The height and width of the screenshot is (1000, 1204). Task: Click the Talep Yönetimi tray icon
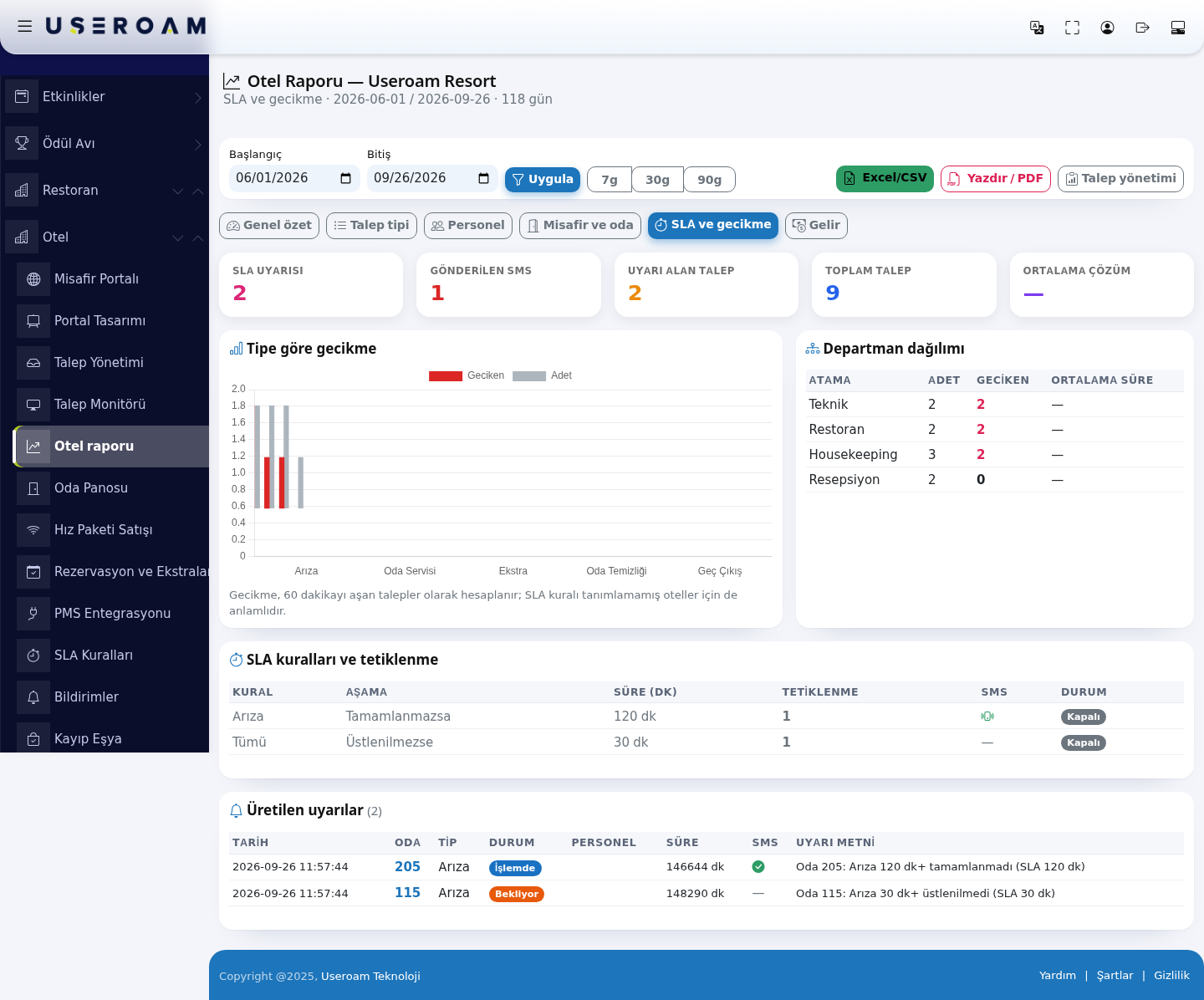(33, 363)
